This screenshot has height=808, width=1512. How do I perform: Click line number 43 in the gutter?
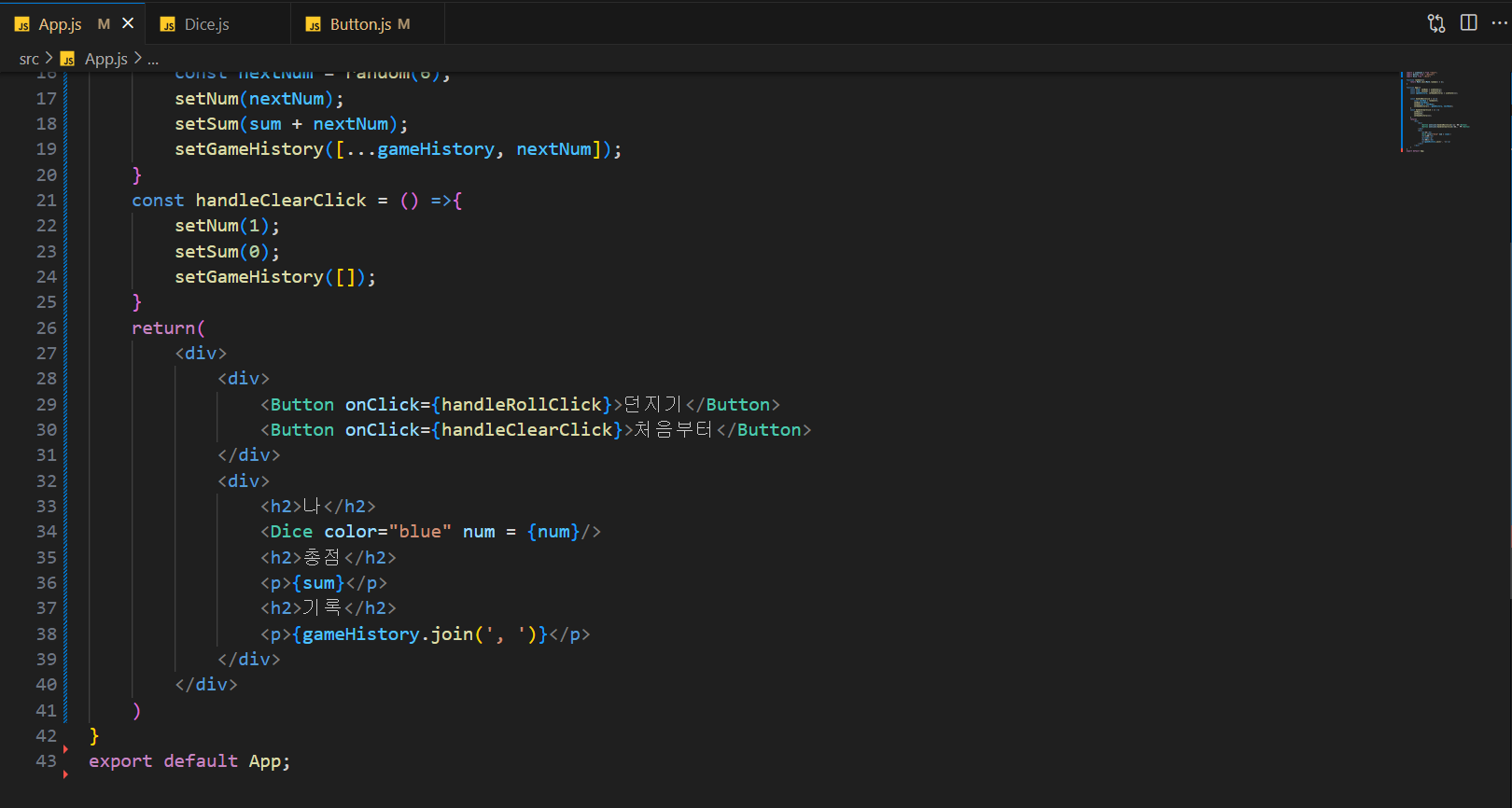47,761
